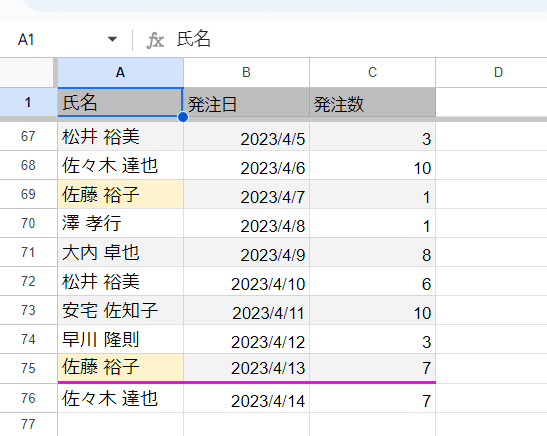The image size is (547, 436).
Task: Click date cell 2023/4/11
Action: pos(246,310)
